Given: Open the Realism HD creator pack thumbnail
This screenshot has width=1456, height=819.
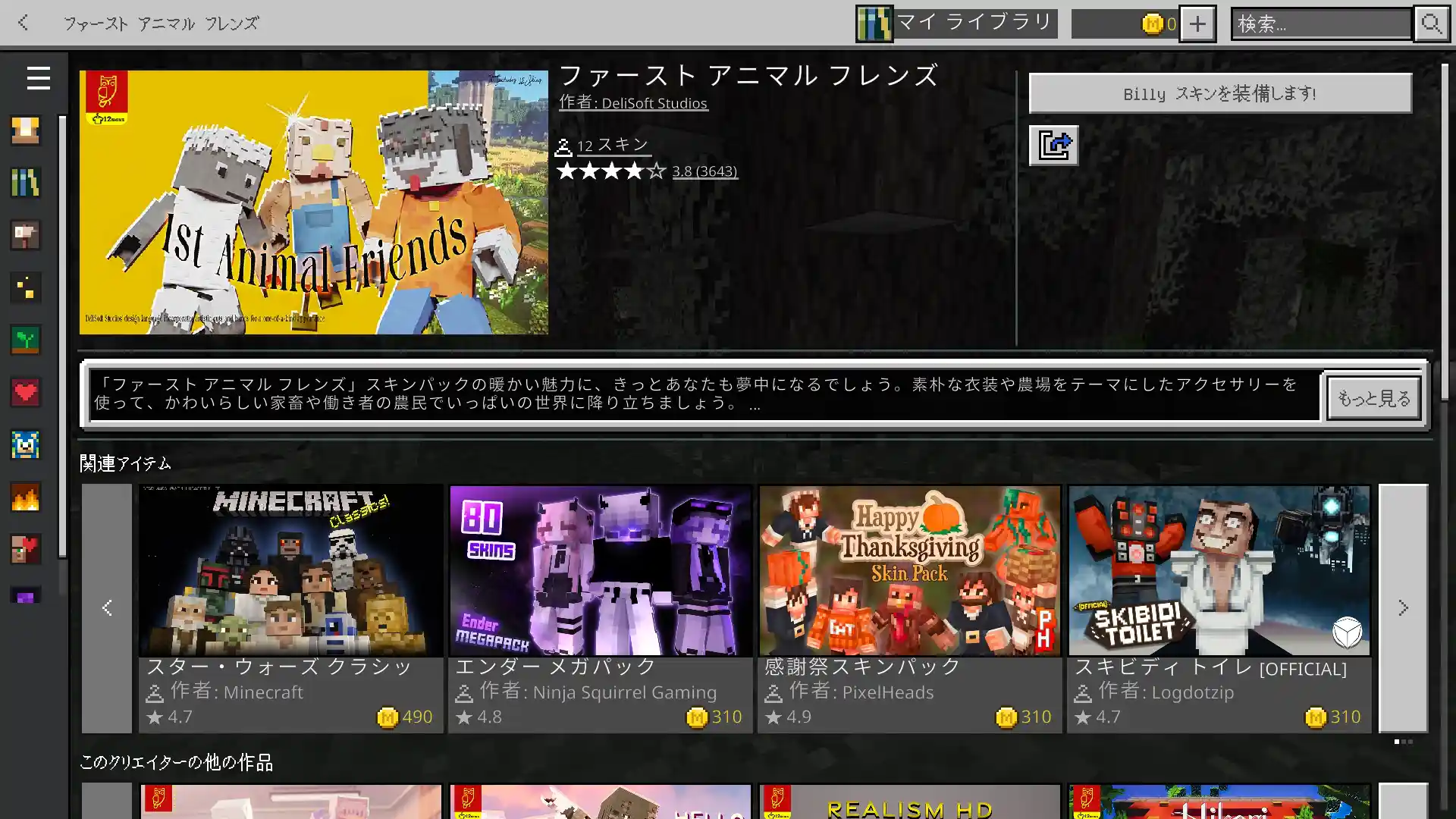Looking at the screenshot, I should click(909, 802).
